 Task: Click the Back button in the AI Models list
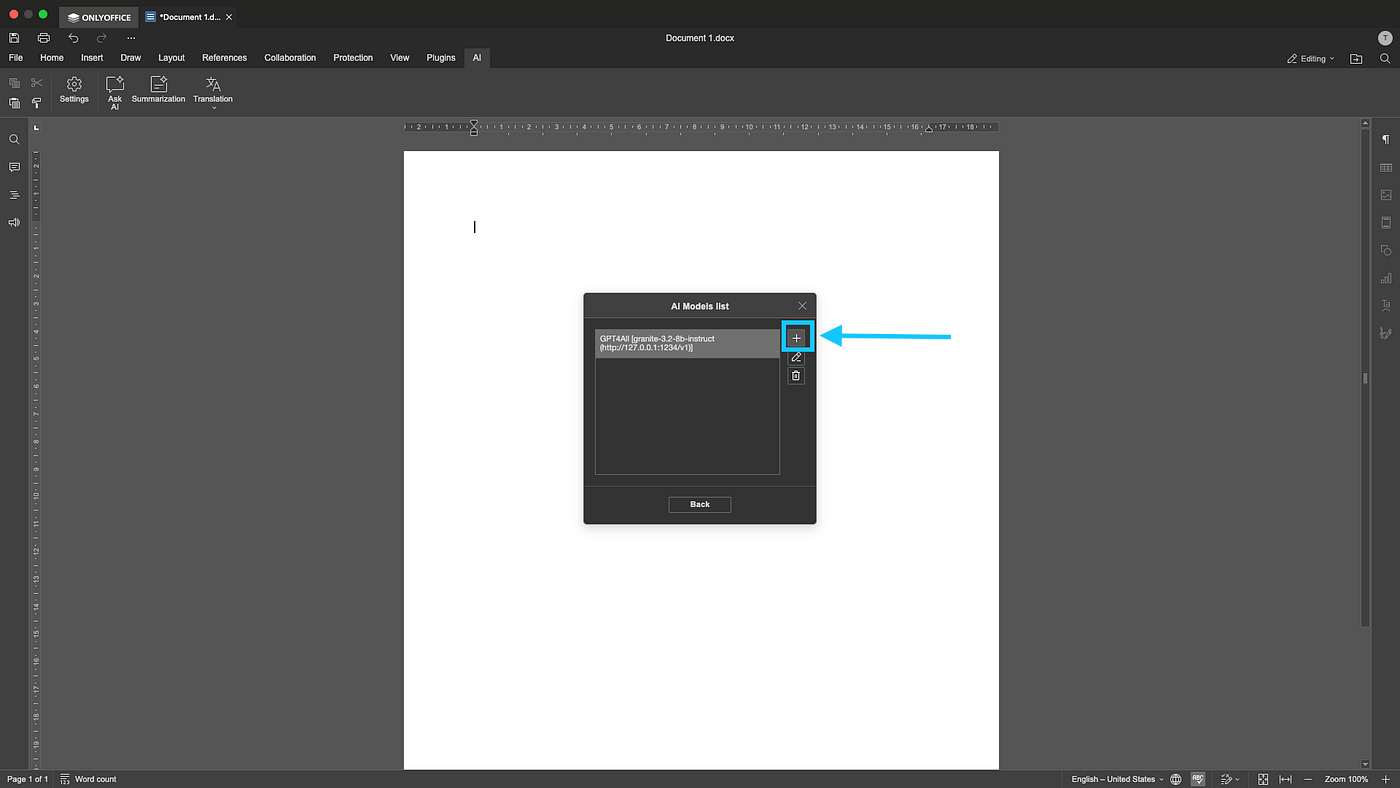pos(700,504)
